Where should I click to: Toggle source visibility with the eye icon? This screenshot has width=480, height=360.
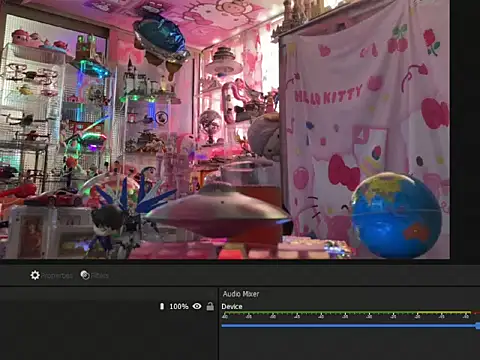coord(197,306)
